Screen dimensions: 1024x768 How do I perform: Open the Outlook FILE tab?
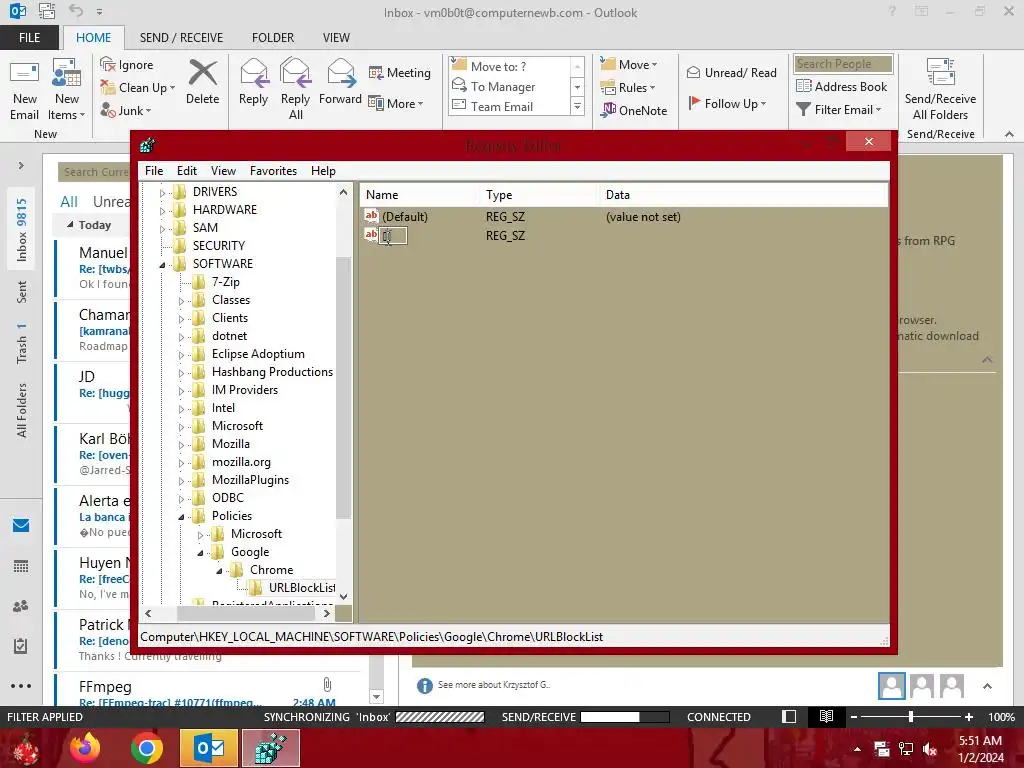click(29, 37)
